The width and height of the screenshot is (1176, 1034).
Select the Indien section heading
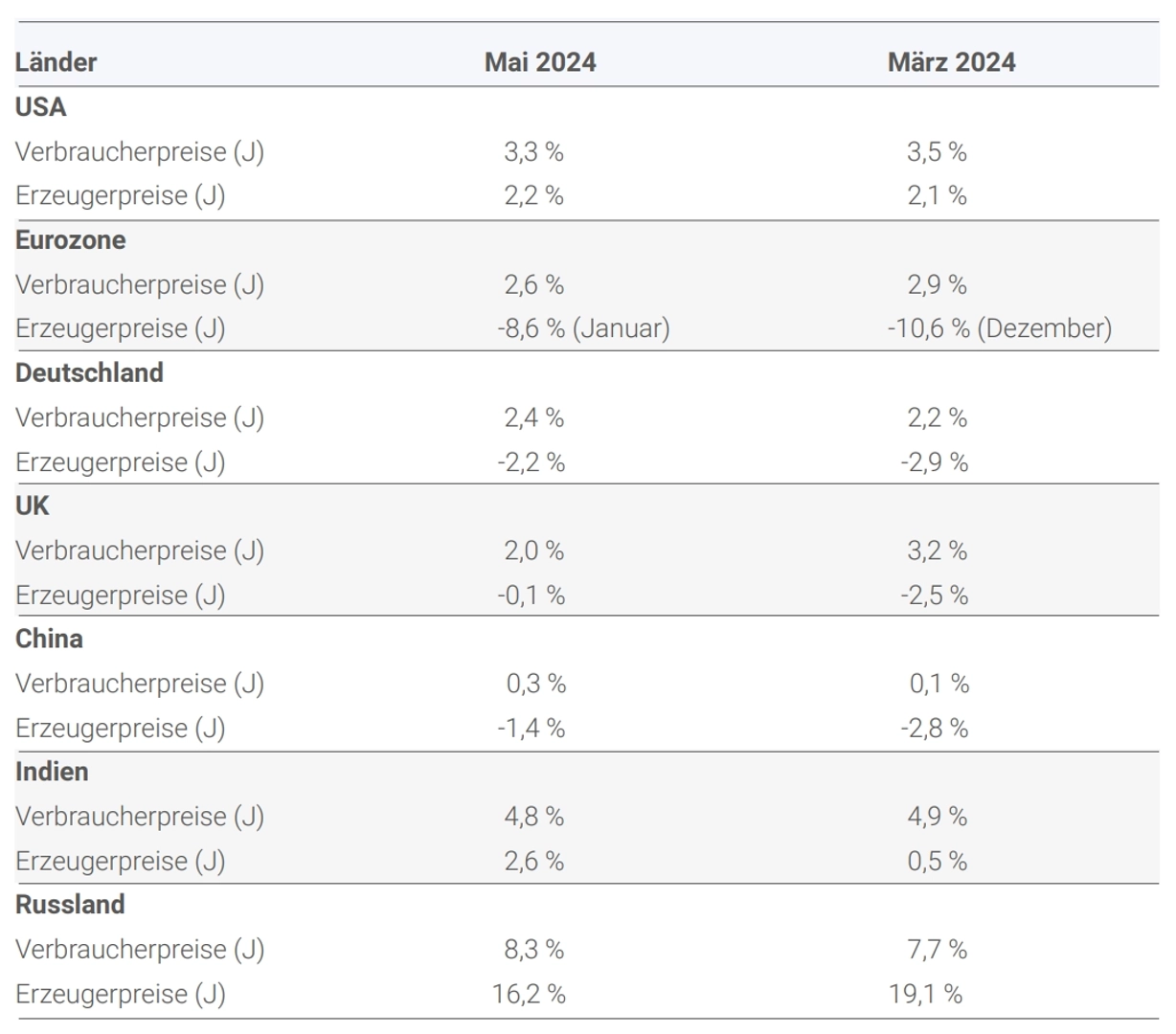[x=52, y=772]
